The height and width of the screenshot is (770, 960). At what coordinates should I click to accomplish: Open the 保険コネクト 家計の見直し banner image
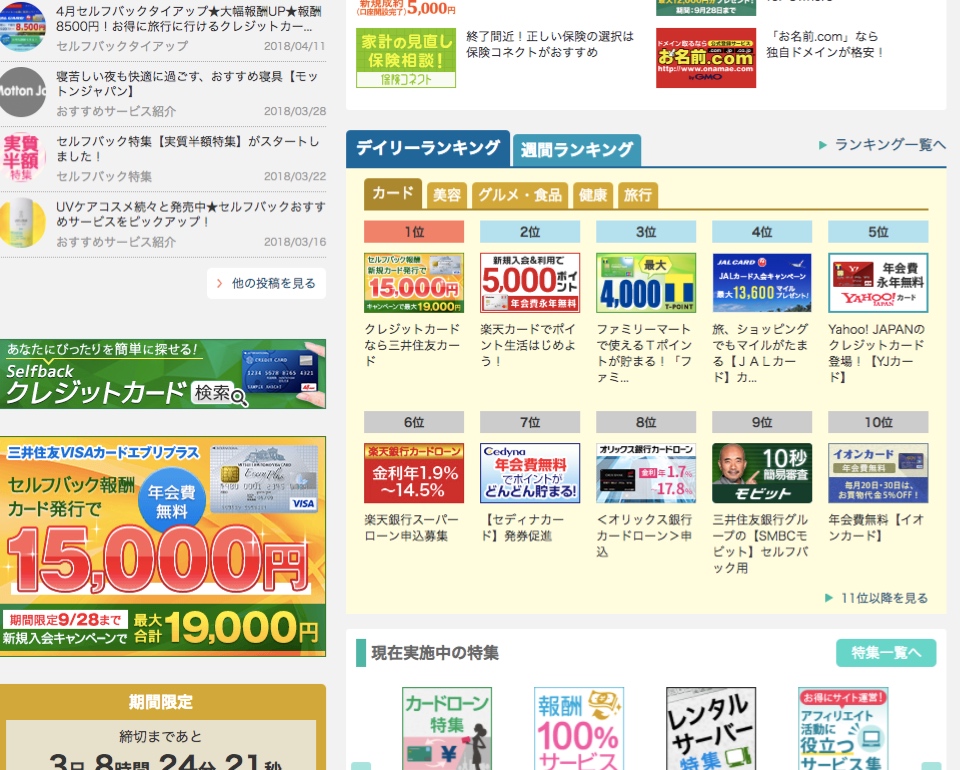coord(406,58)
